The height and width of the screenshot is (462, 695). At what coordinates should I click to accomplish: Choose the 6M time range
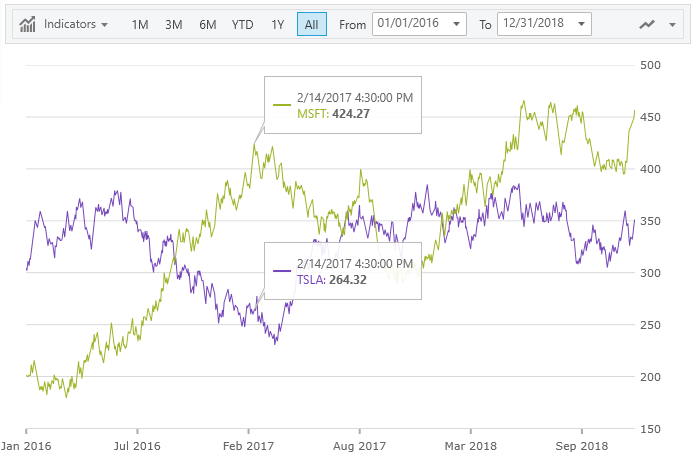(x=207, y=24)
